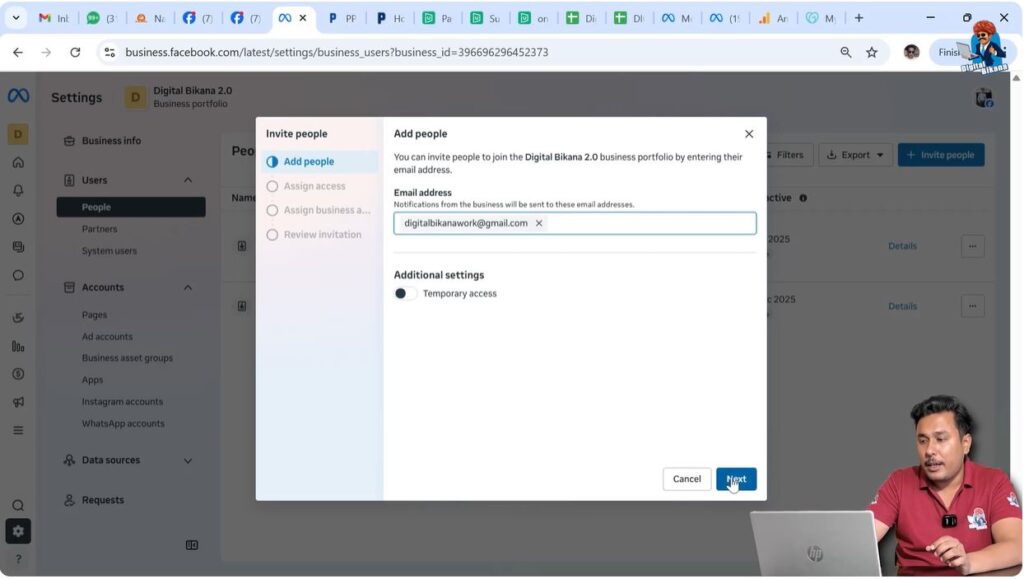The width and height of the screenshot is (1024, 579).
Task: Click Cancel in the invite dialog
Action: (x=686, y=479)
